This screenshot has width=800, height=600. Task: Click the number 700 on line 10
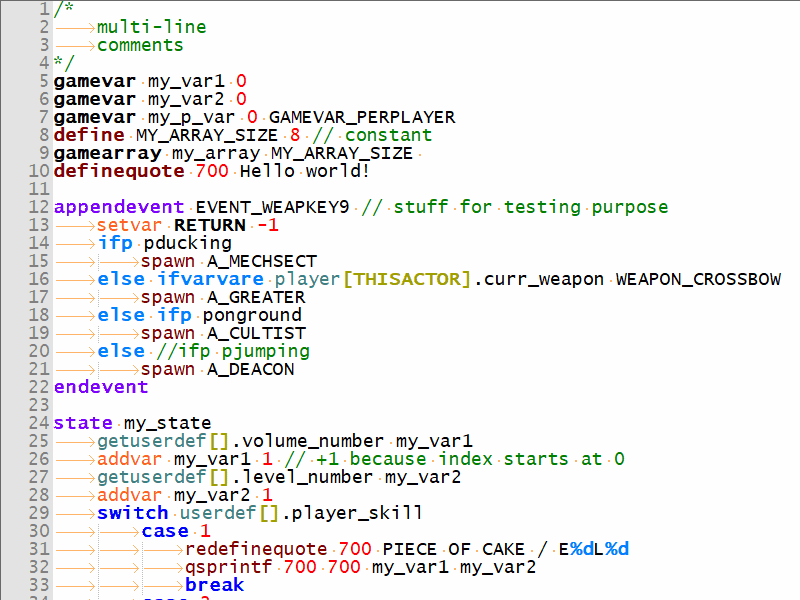click(x=212, y=171)
